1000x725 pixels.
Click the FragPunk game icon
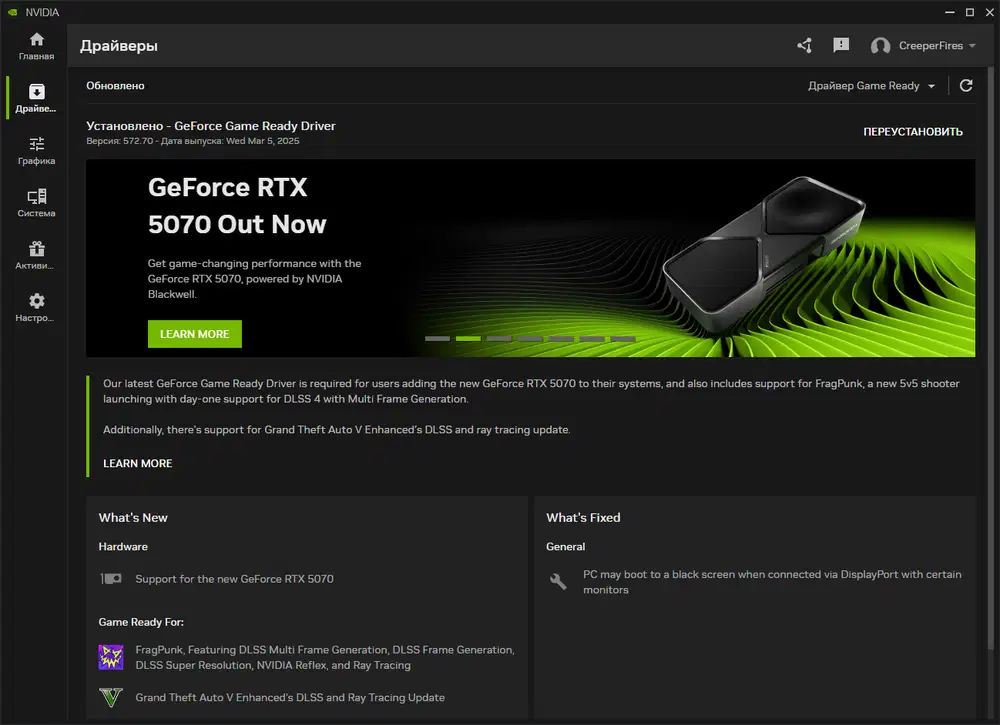tap(111, 657)
